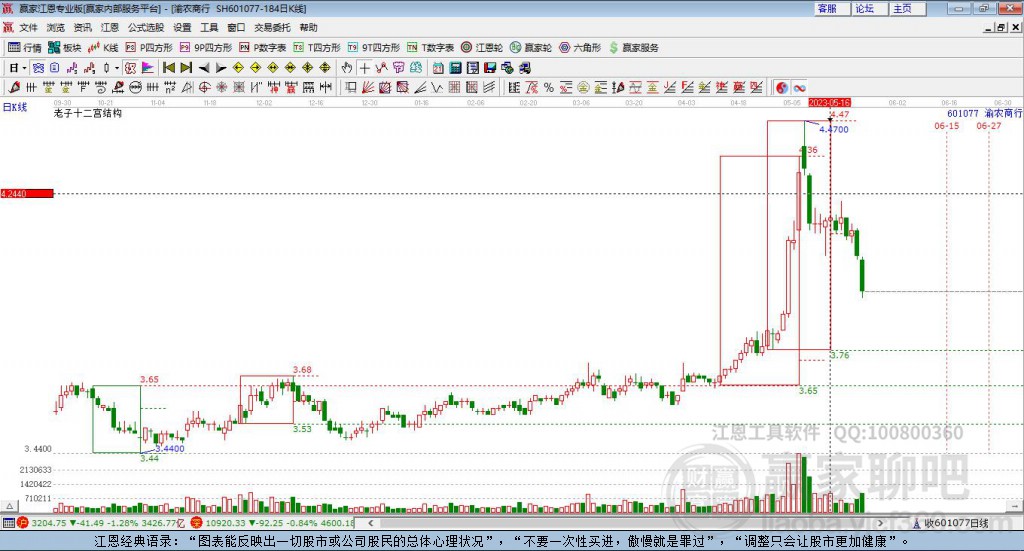Expand the volume panel triangle button

pos(9,506)
